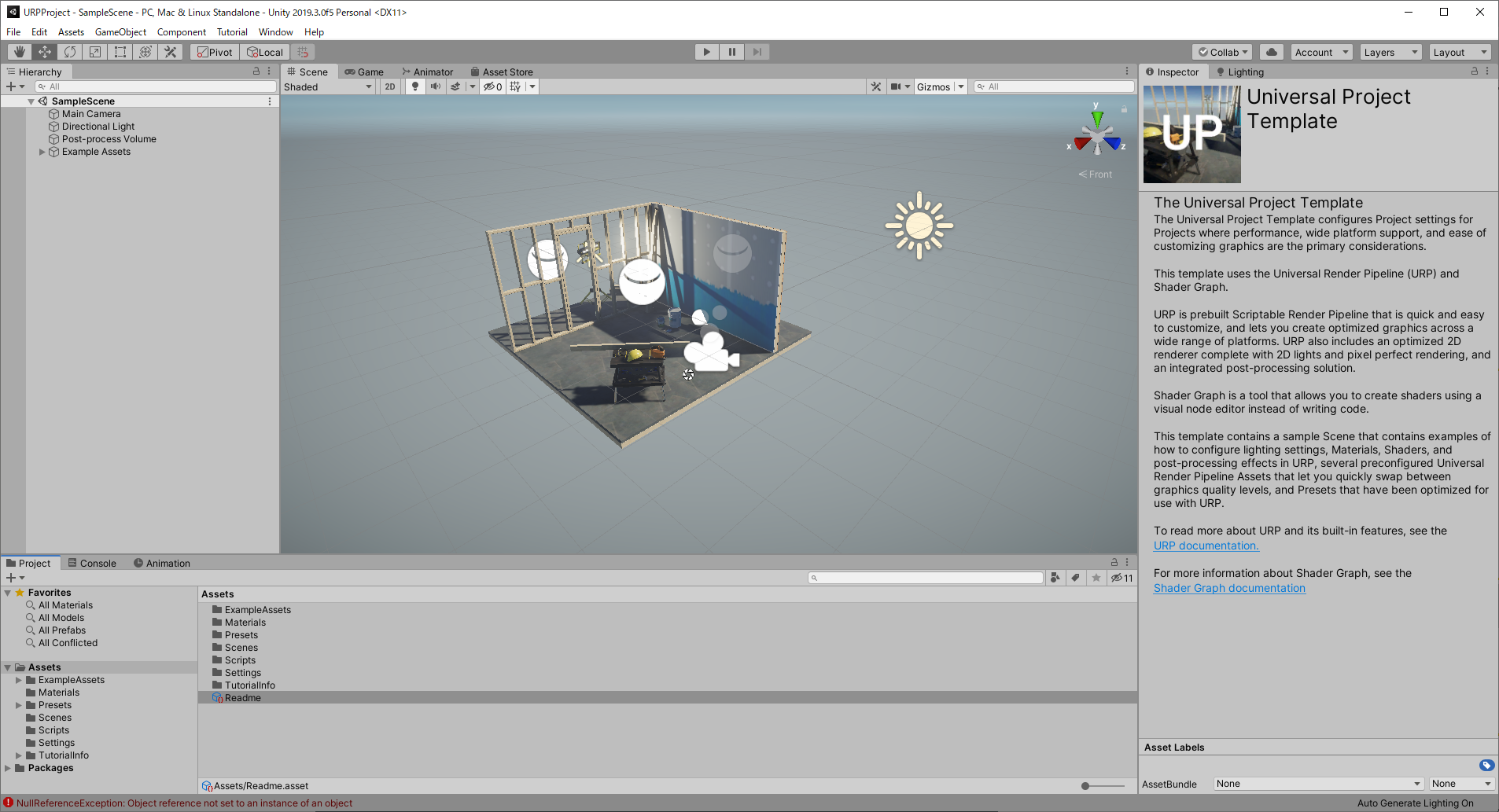Click the green Y axis gizmo cone

pyautogui.click(x=1096, y=119)
